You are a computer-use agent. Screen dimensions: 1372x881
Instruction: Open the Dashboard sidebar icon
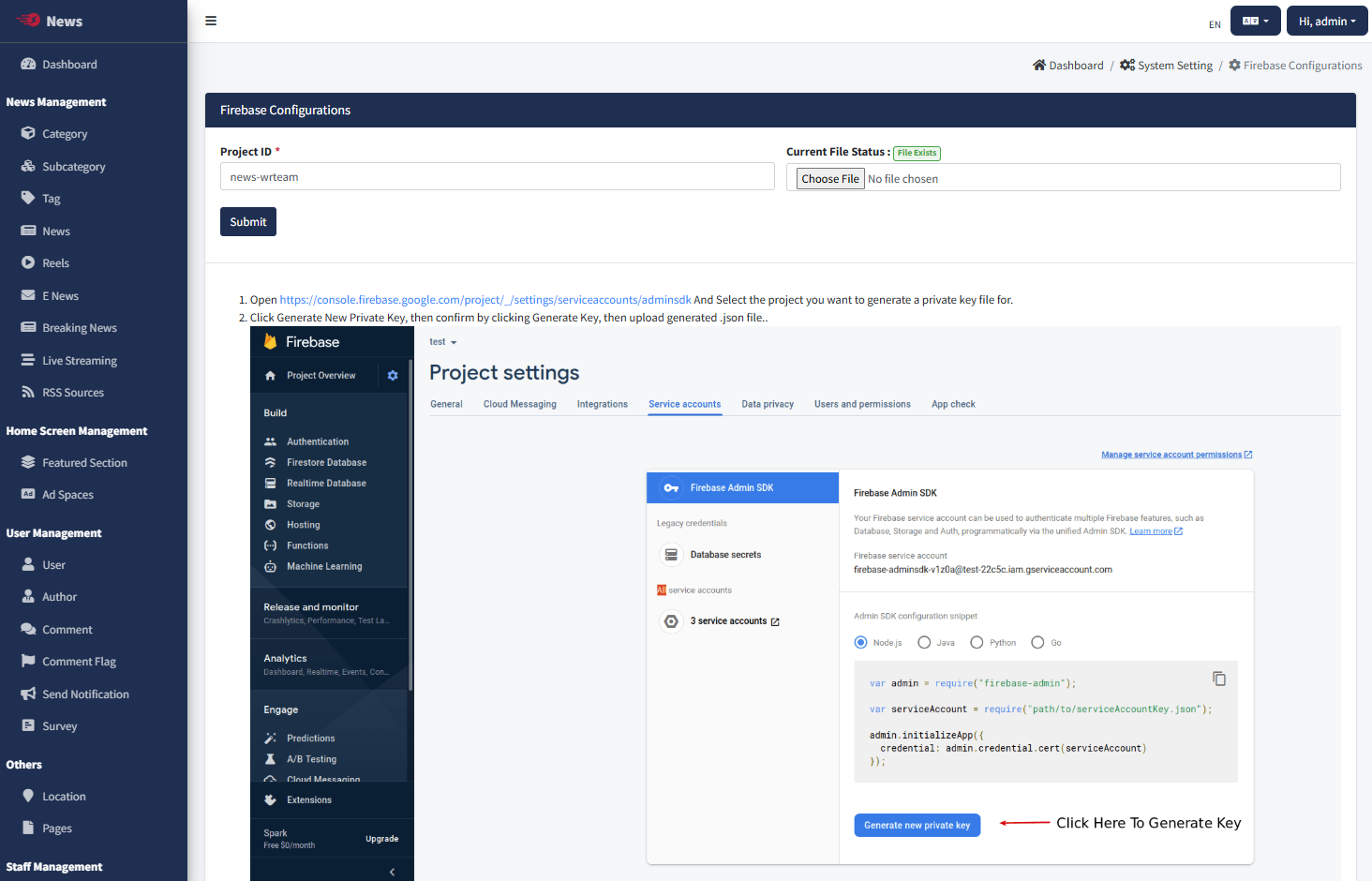pyautogui.click(x=28, y=64)
